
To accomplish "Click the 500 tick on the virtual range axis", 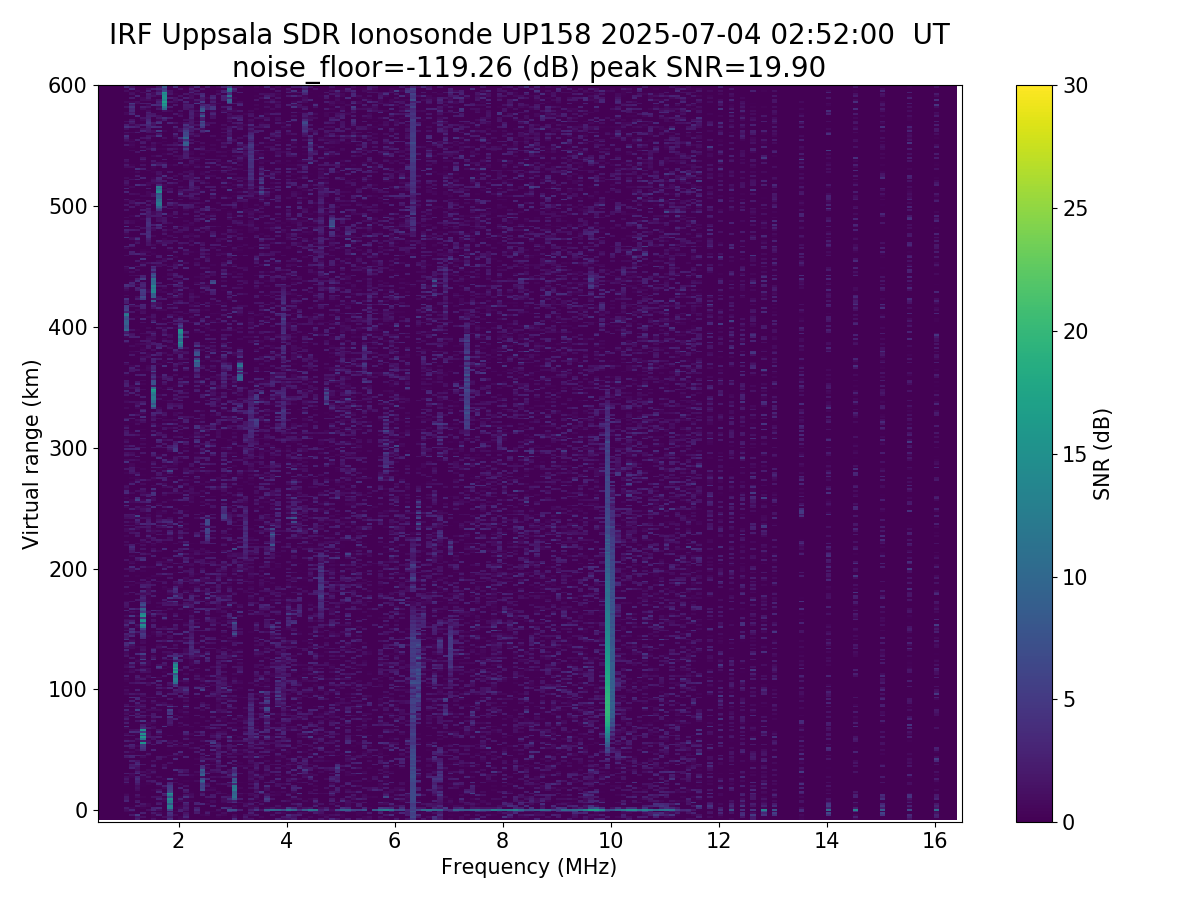I will click(x=68, y=207).
